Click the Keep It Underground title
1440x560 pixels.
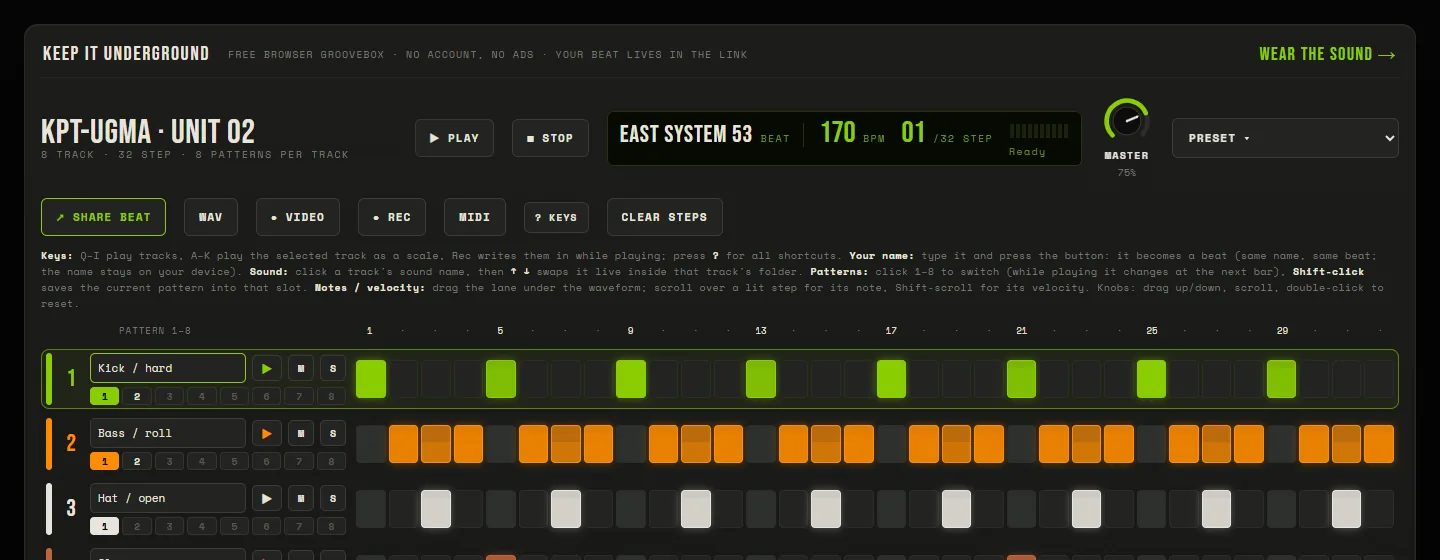pyautogui.click(x=126, y=54)
